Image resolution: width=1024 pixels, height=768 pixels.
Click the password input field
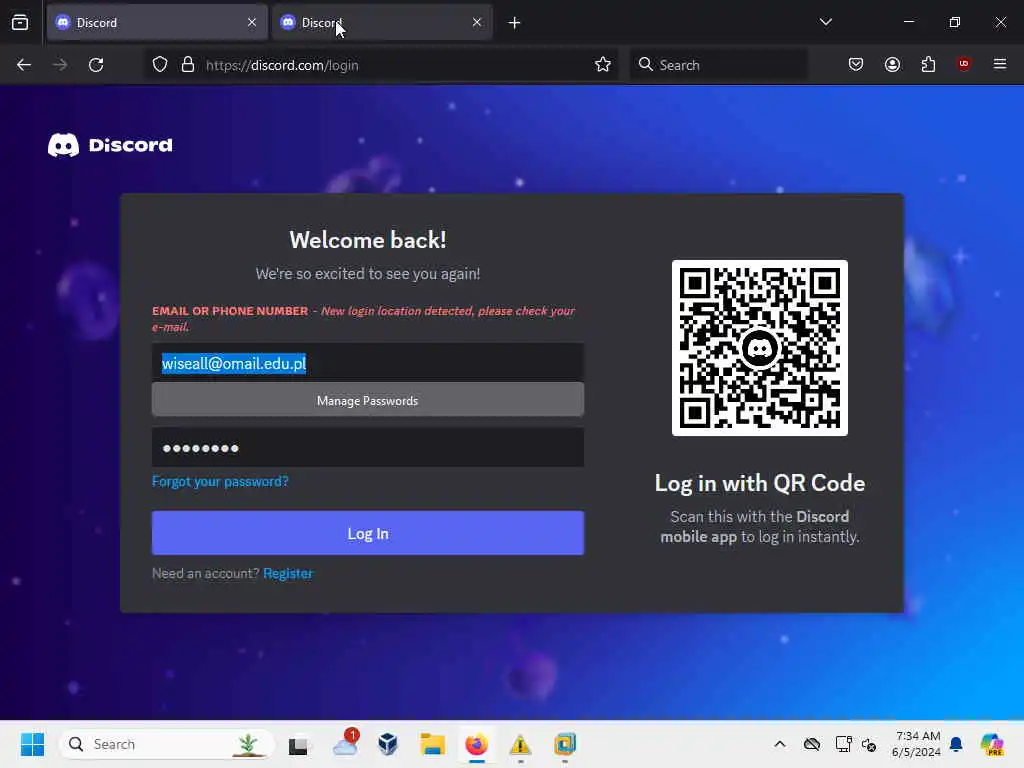coord(368,447)
